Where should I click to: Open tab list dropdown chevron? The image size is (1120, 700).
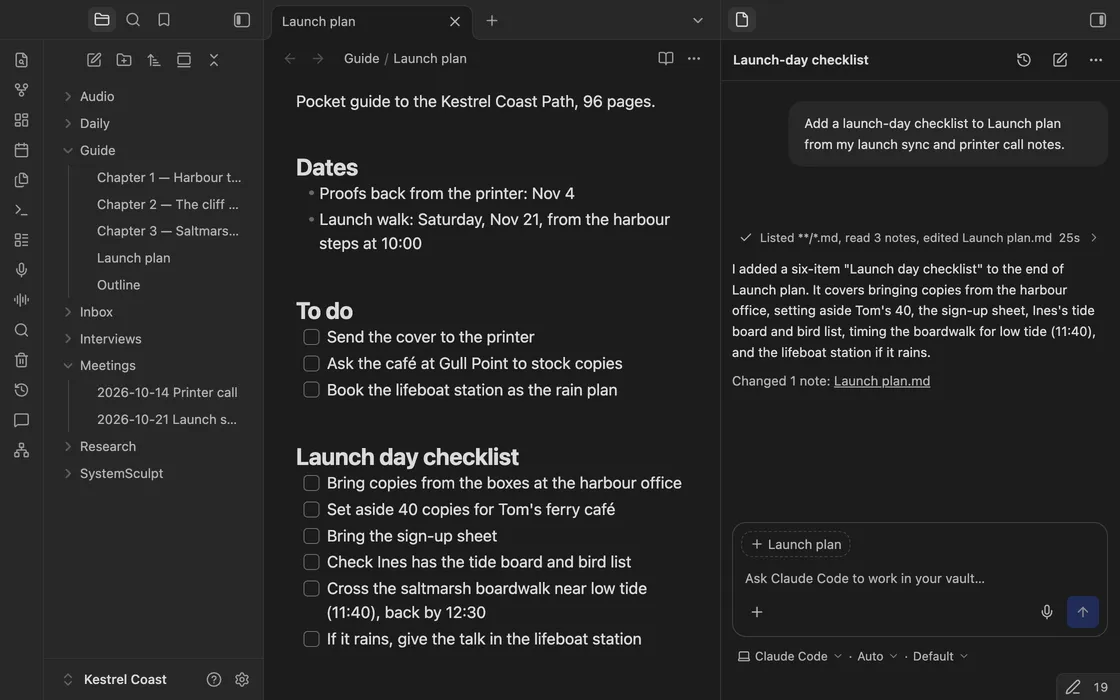[698, 20]
